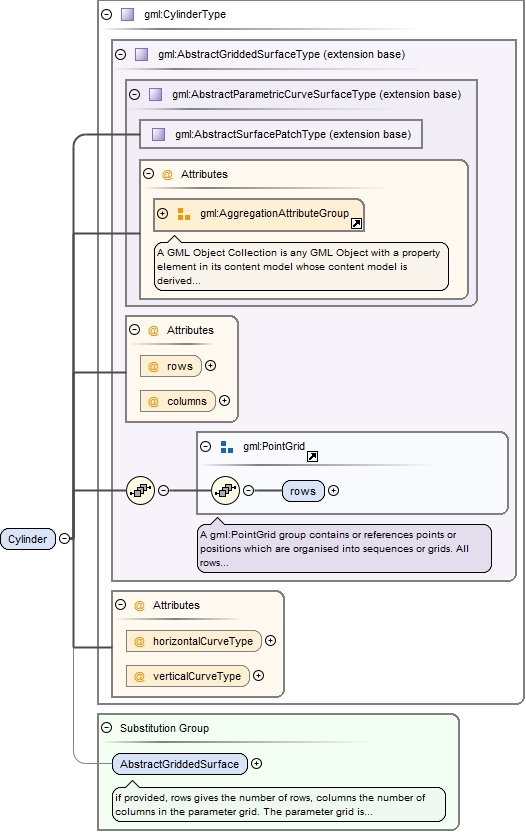Collapse the inner PointGrid sequence compositor
The height and width of the screenshot is (832, 526).
pos(248,491)
